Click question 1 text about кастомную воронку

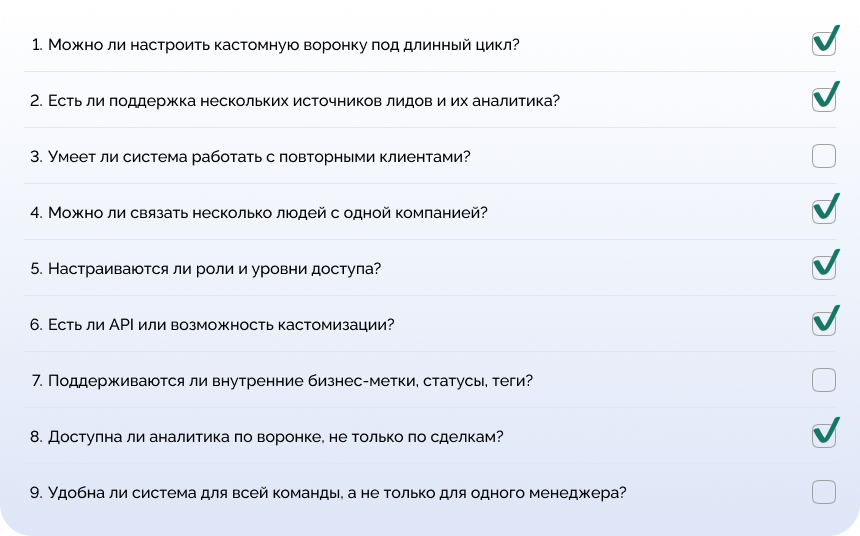click(275, 45)
